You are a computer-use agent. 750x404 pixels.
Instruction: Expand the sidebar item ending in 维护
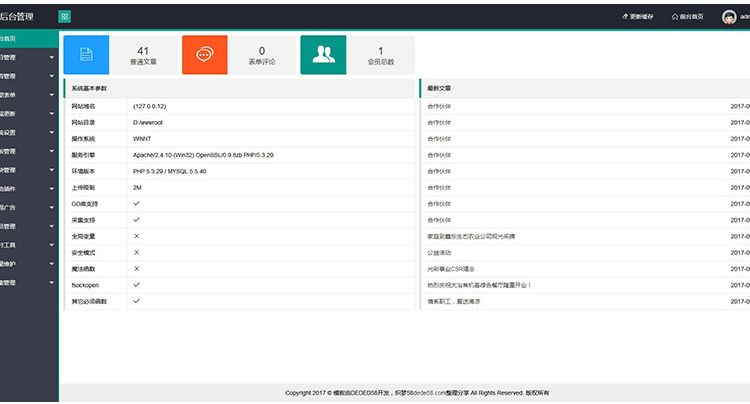coord(29,264)
